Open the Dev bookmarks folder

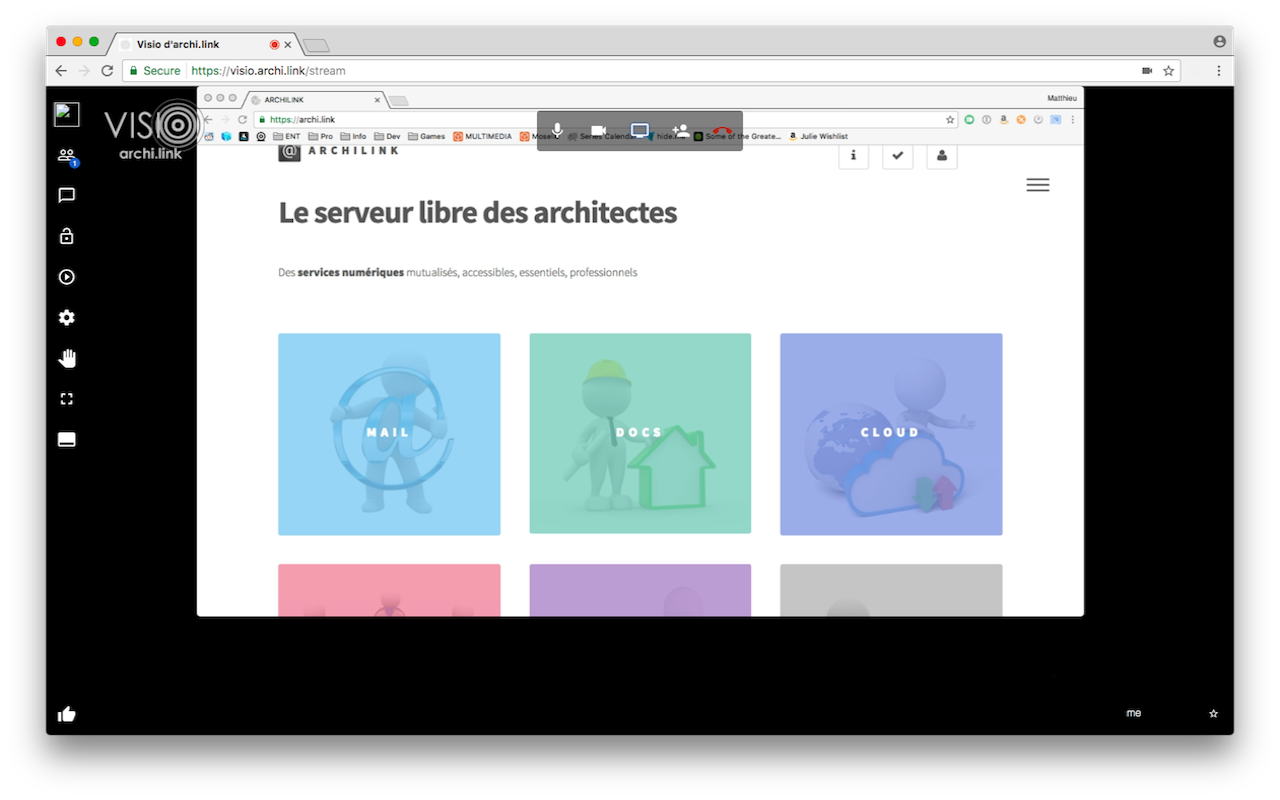[x=387, y=136]
